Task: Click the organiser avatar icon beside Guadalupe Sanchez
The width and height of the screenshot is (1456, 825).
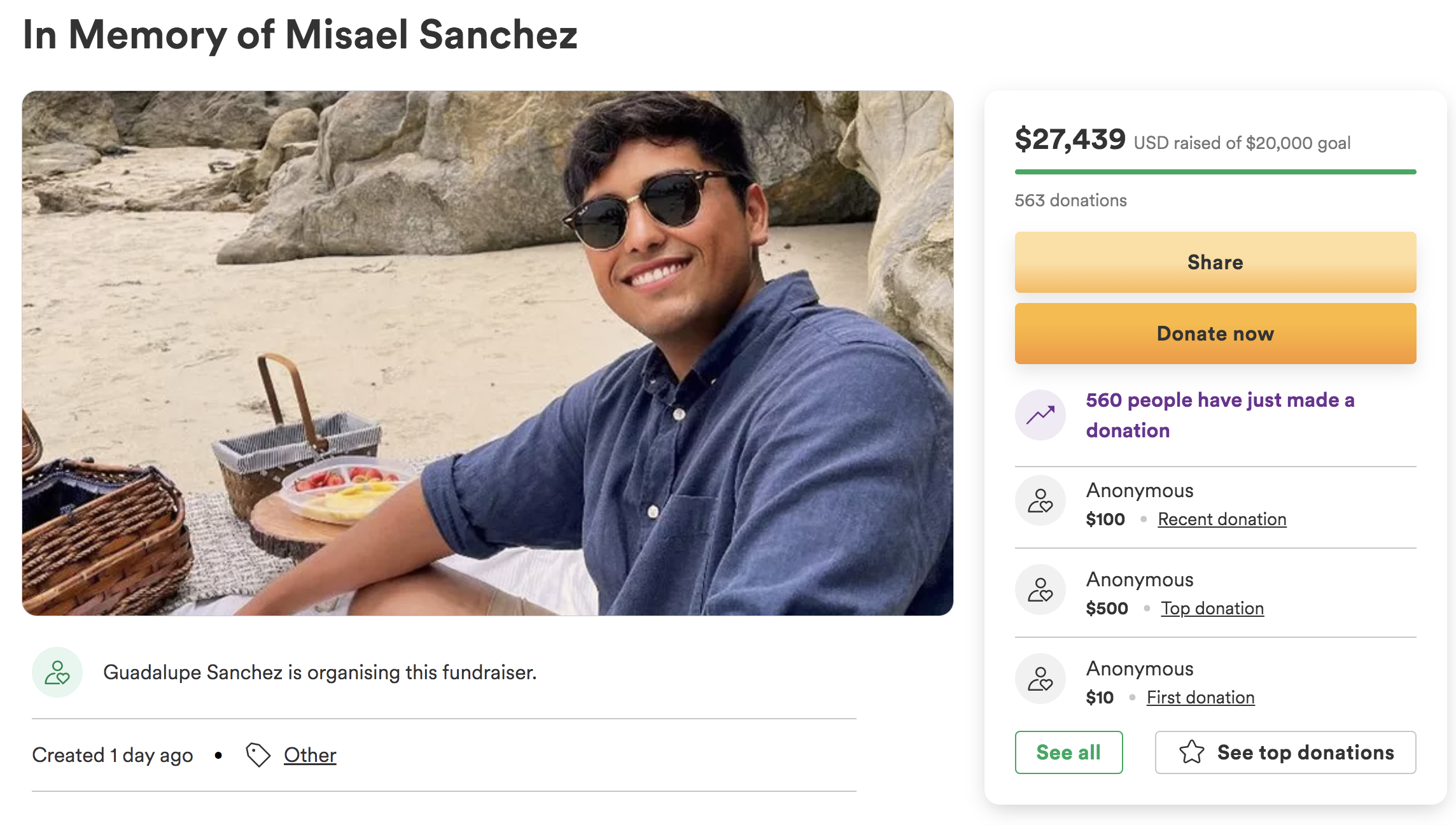Action: 57,672
